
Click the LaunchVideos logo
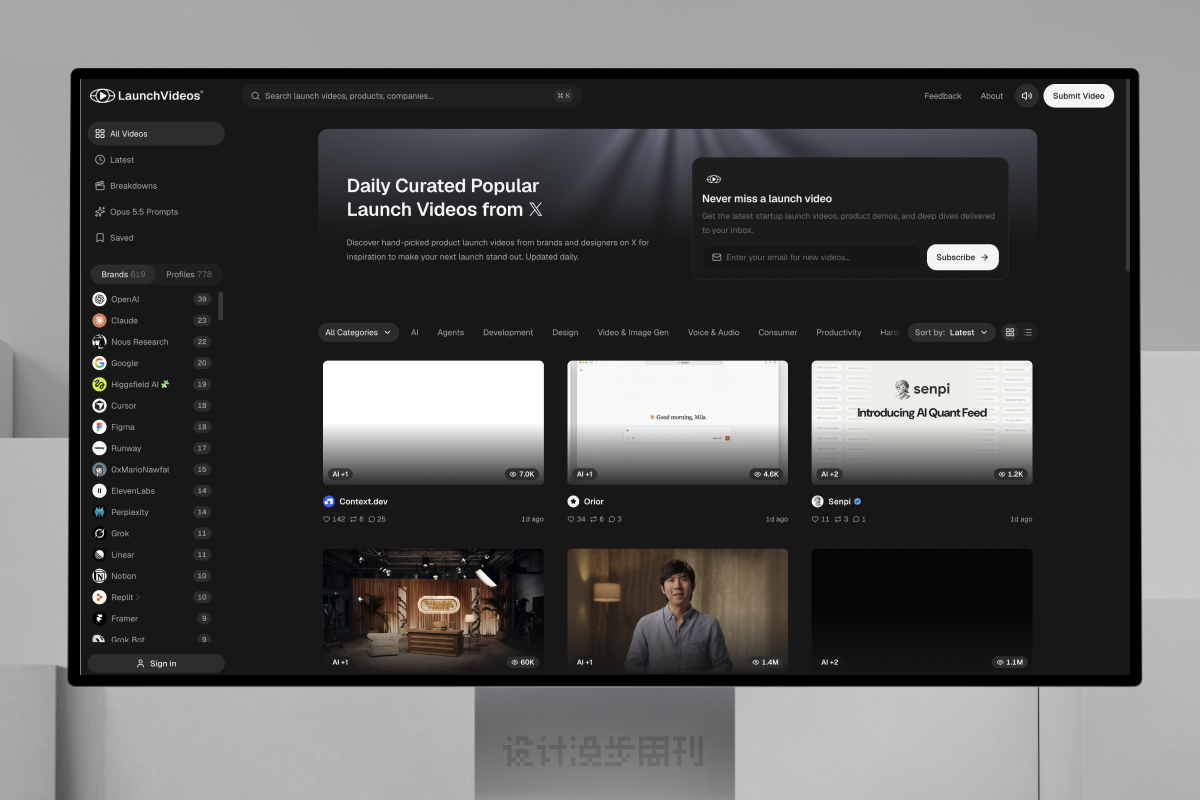coord(146,96)
